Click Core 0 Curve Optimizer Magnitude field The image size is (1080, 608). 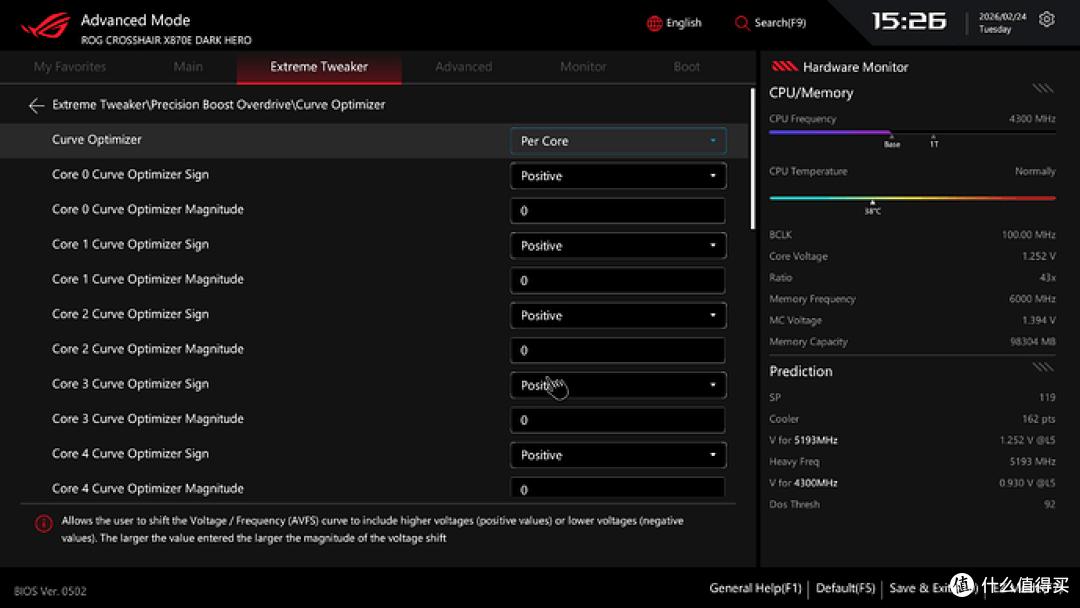(618, 211)
